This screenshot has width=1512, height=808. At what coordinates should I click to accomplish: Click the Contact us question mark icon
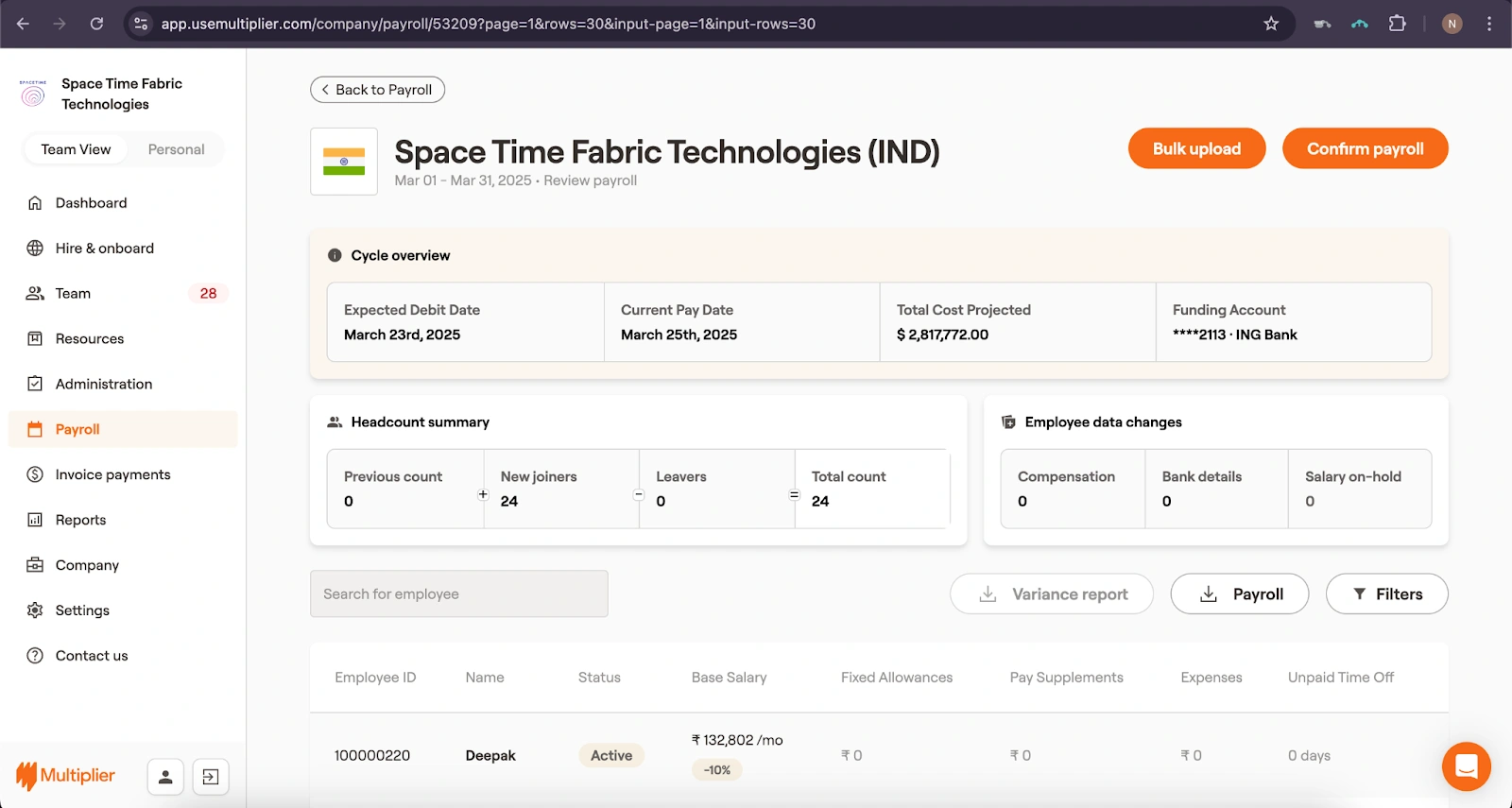point(35,656)
